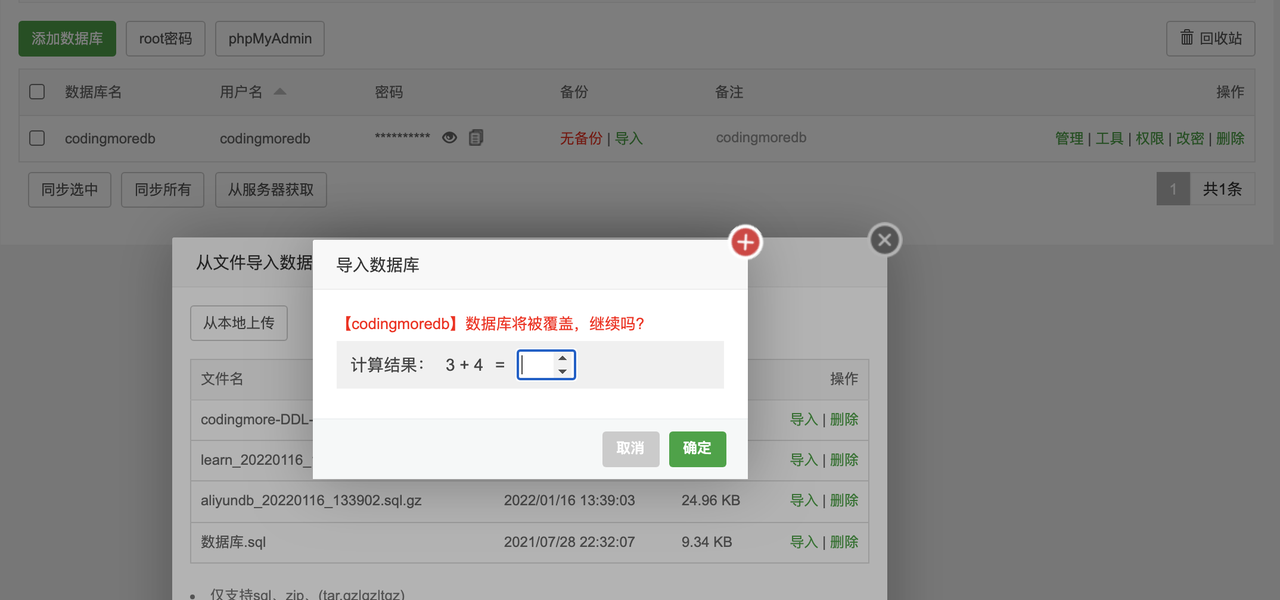The height and width of the screenshot is (600, 1280).
Task: Click the stepper up arrow on the input
Action: pyautogui.click(x=562, y=359)
